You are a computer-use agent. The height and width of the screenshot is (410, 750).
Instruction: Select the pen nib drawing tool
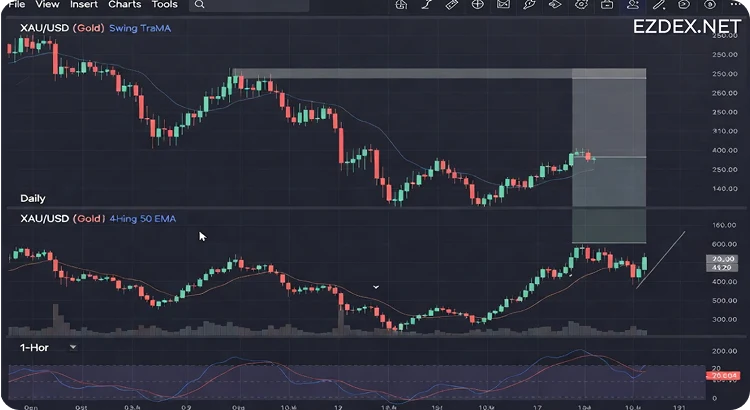(529, 4)
